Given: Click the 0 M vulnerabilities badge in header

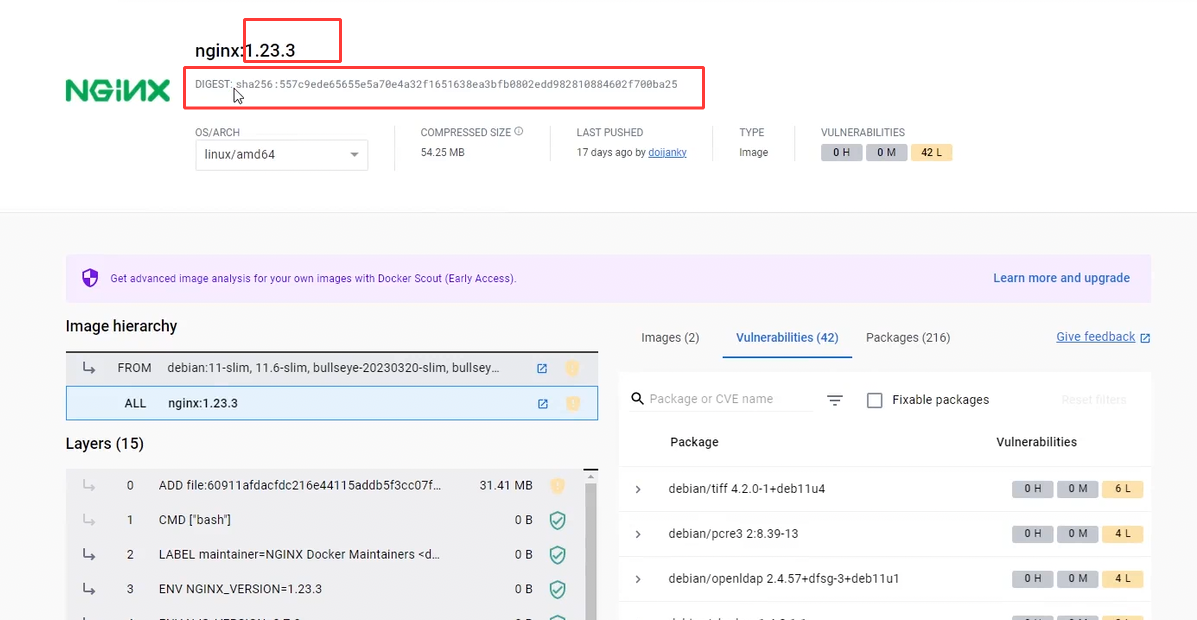Looking at the screenshot, I should pos(886,153).
